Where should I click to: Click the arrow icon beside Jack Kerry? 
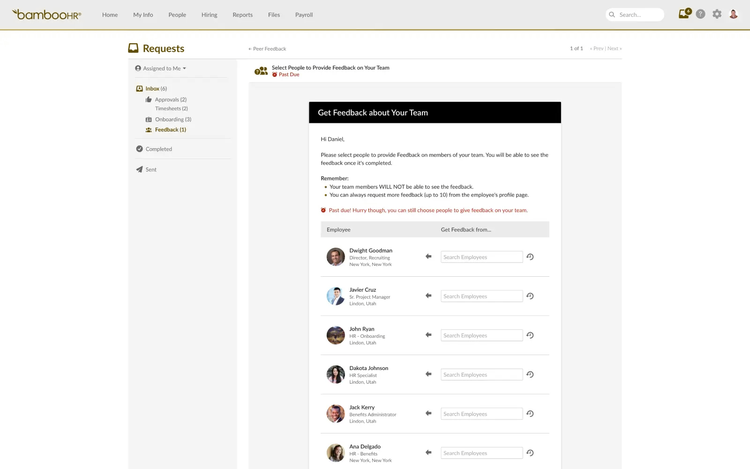point(428,414)
